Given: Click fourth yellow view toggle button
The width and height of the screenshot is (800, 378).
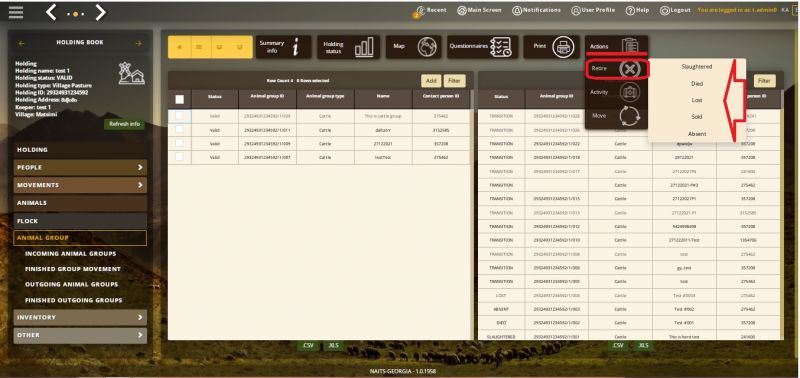Looking at the screenshot, I should click(241, 47).
